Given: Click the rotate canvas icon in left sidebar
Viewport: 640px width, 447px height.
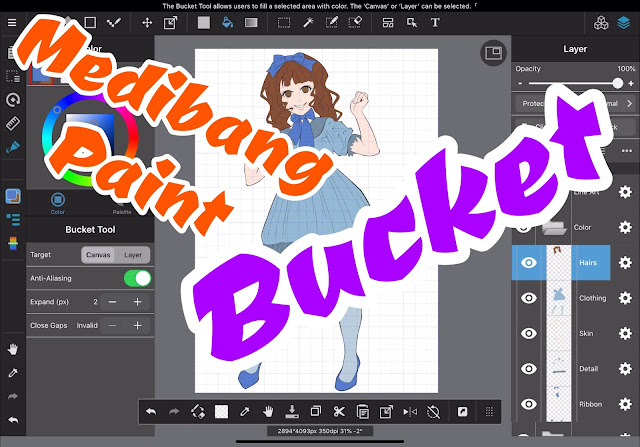Looking at the screenshot, I should [x=13, y=100].
